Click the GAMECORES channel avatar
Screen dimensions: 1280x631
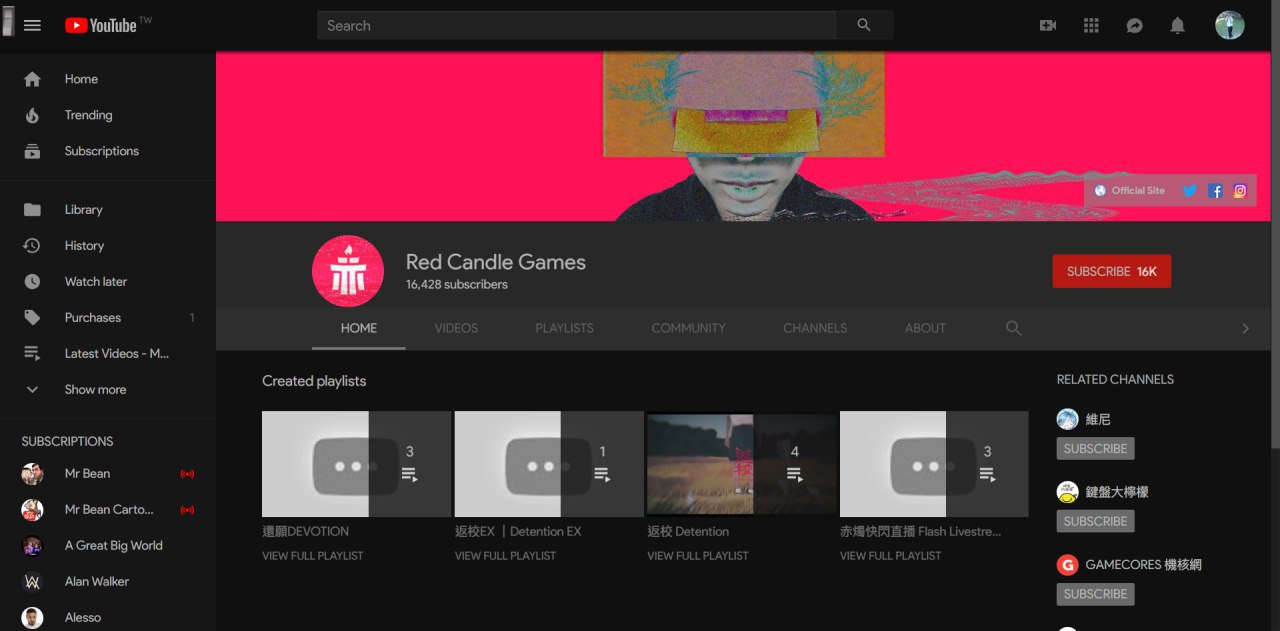1068,565
